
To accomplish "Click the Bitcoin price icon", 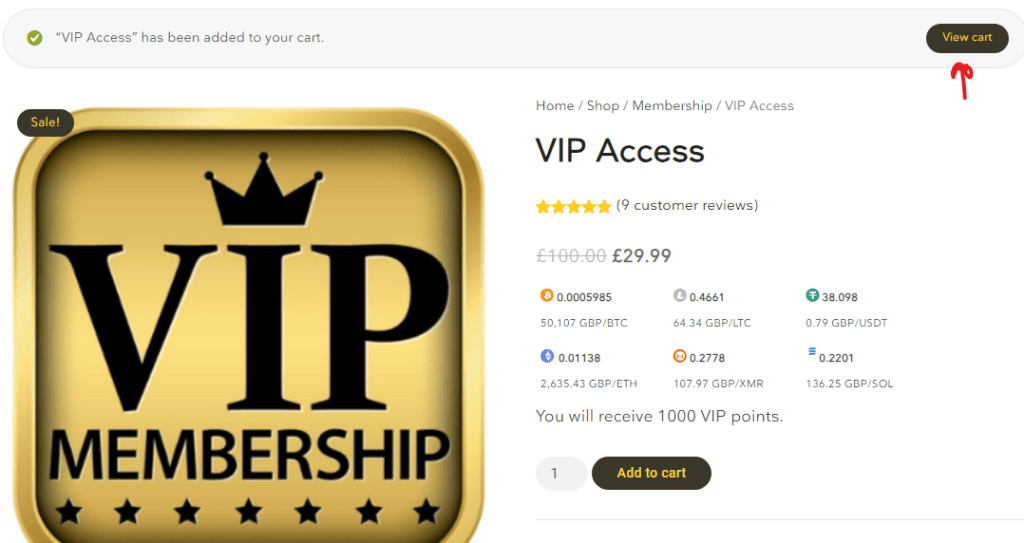I will point(547,295).
